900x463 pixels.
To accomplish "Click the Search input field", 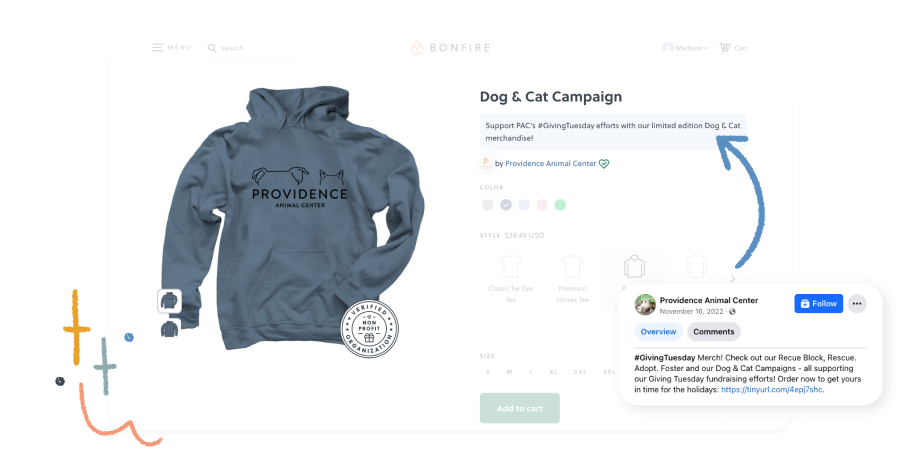I will [250, 48].
